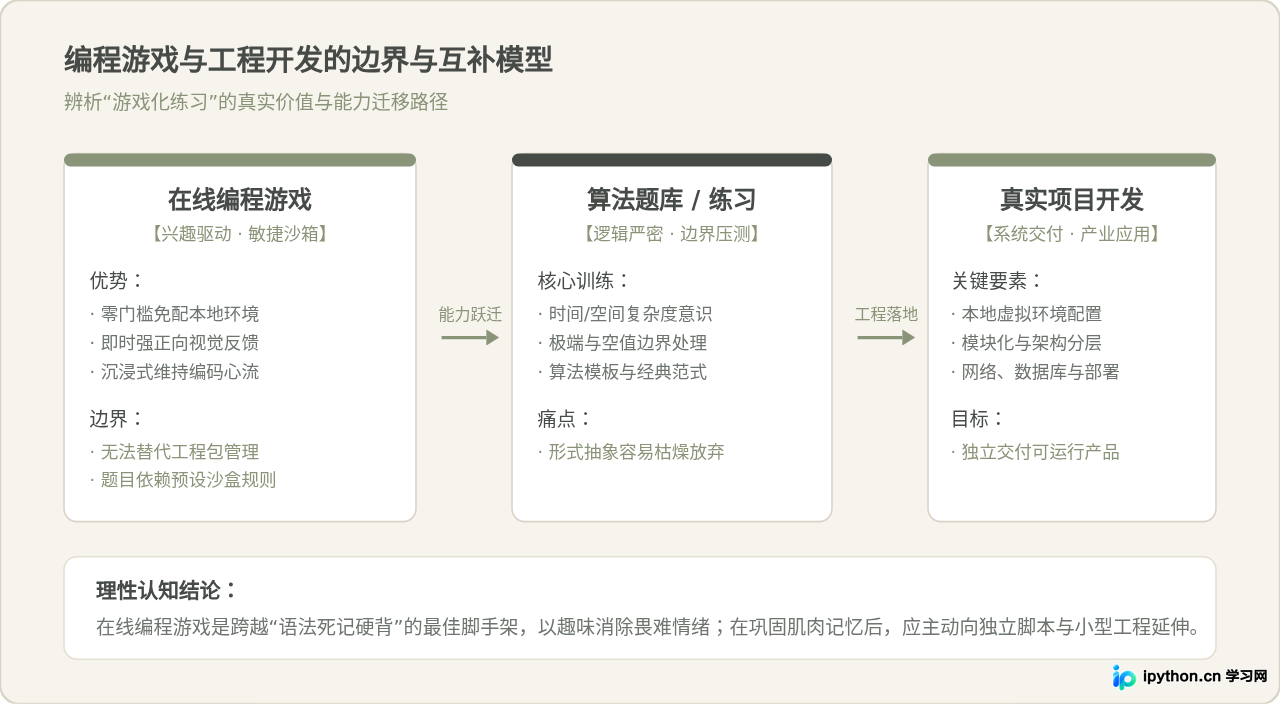Click the '优势：' label
The width and height of the screenshot is (1280, 704).
(x=117, y=280)
